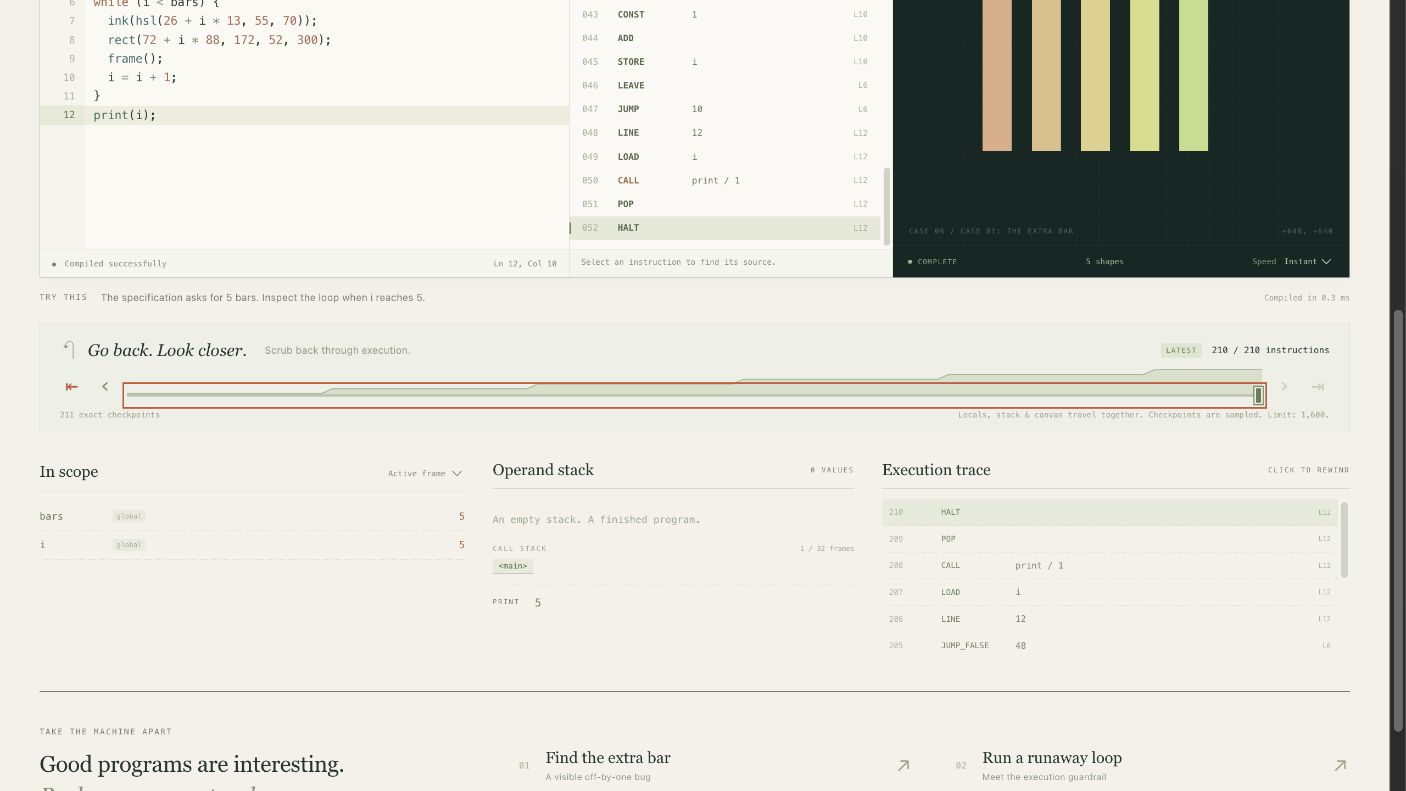Jump to first checkpoint in timeline
Viewport: 1406px width, 791px height.
click(71, 387)
